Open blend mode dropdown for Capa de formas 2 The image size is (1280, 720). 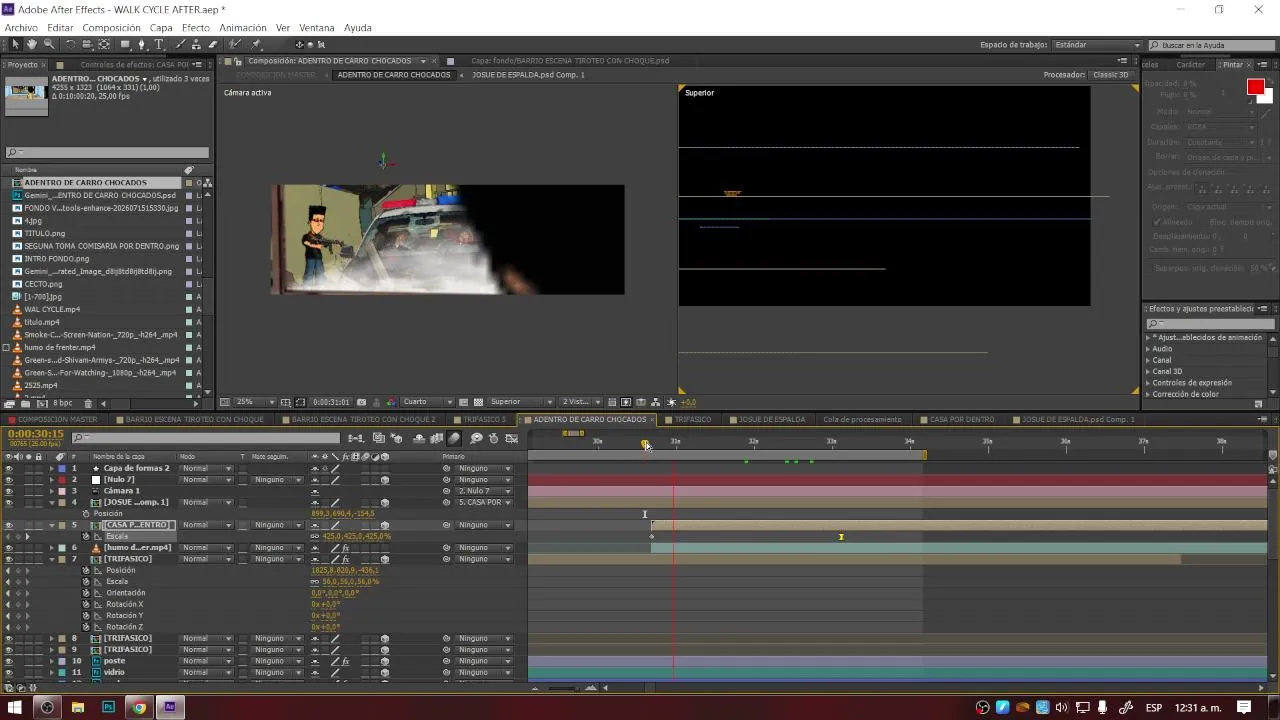207,468
